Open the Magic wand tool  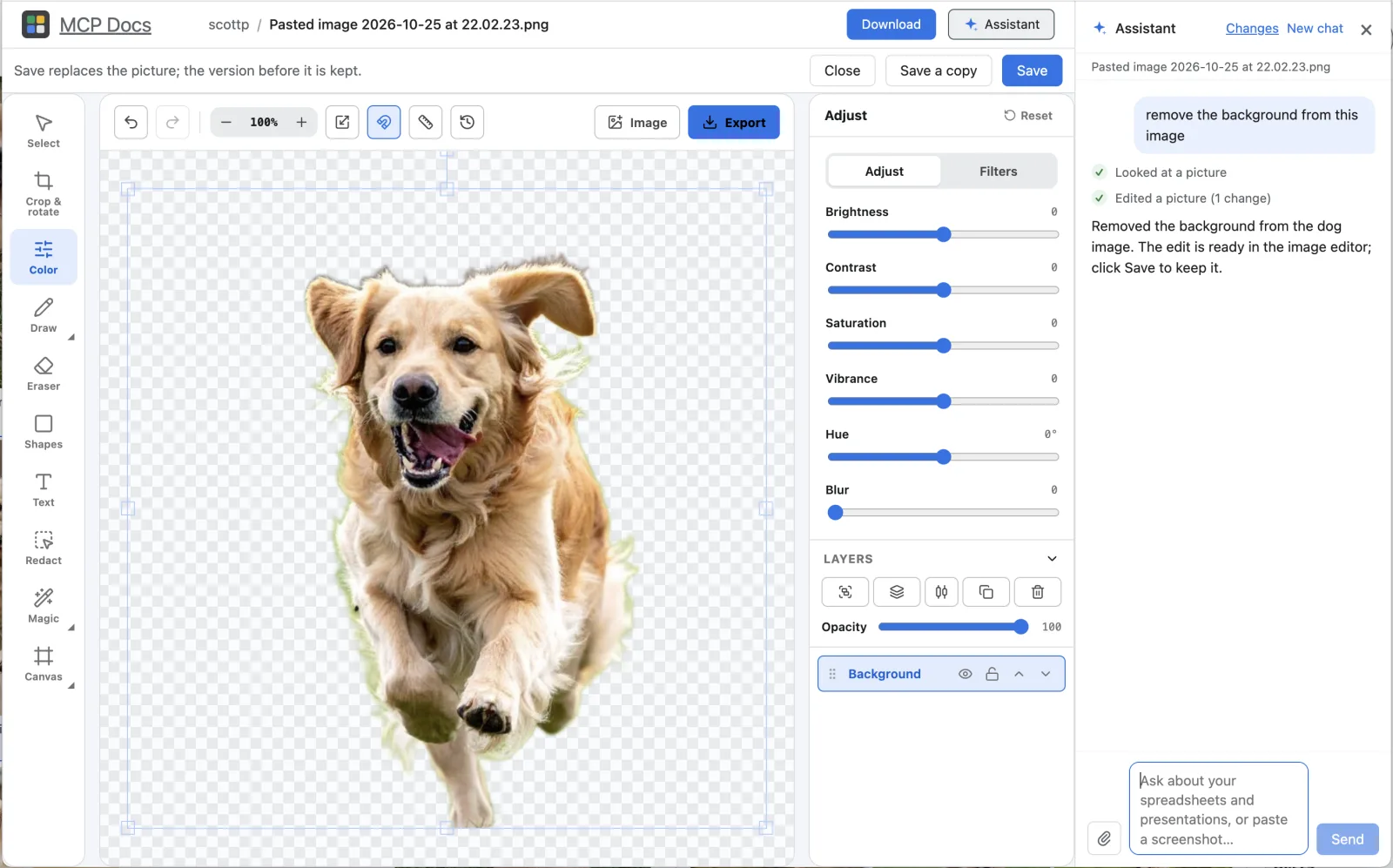click(44, 606)
